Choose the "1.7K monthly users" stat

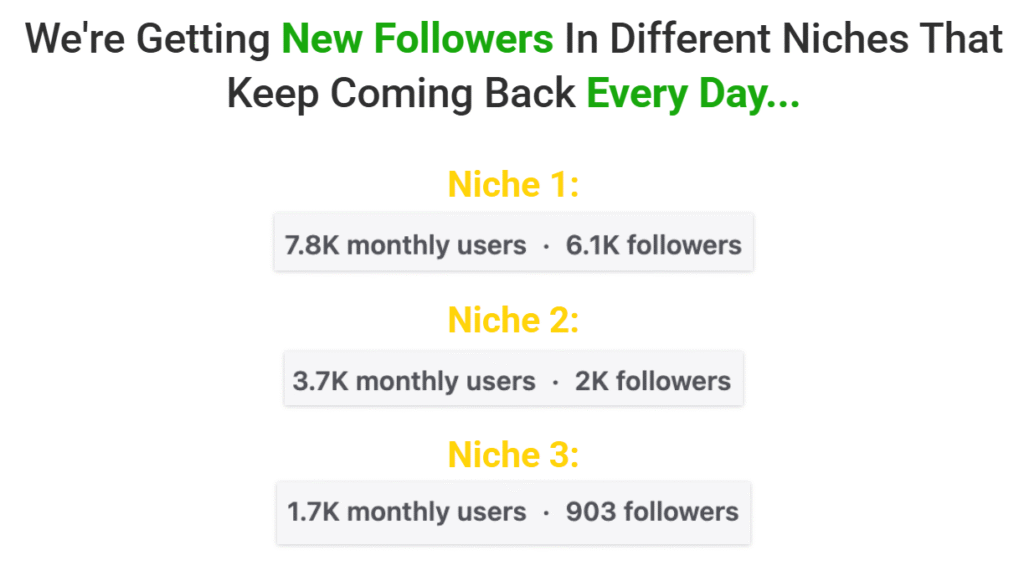pos(406,513)
